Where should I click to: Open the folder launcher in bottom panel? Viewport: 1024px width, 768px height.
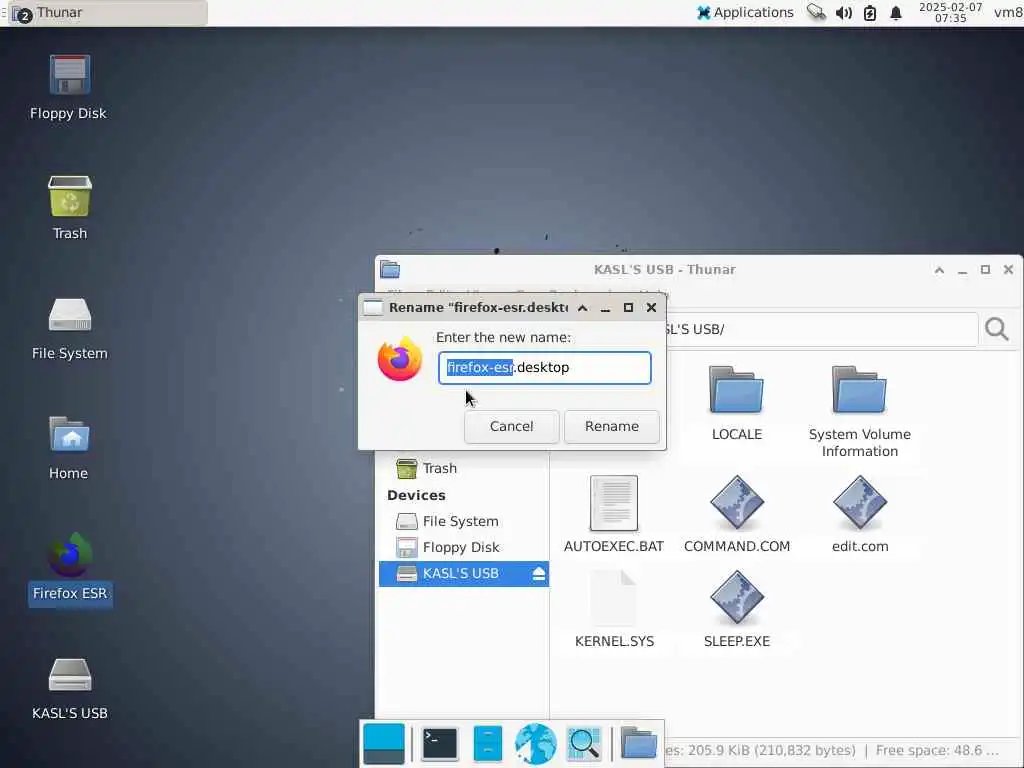tap(638, 744)
